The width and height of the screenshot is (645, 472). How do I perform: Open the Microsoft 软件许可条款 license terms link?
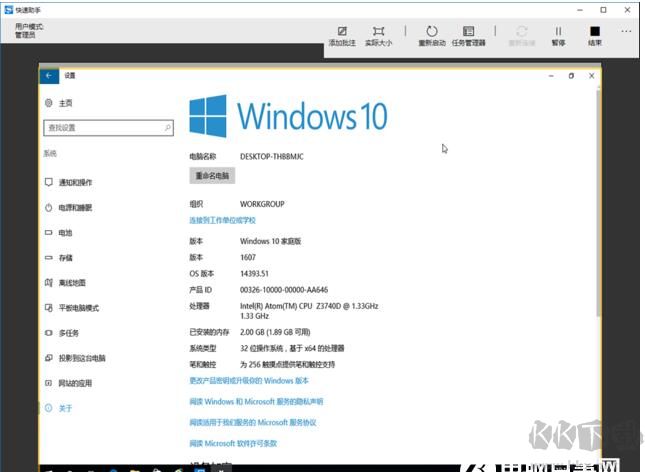point(233,443)
